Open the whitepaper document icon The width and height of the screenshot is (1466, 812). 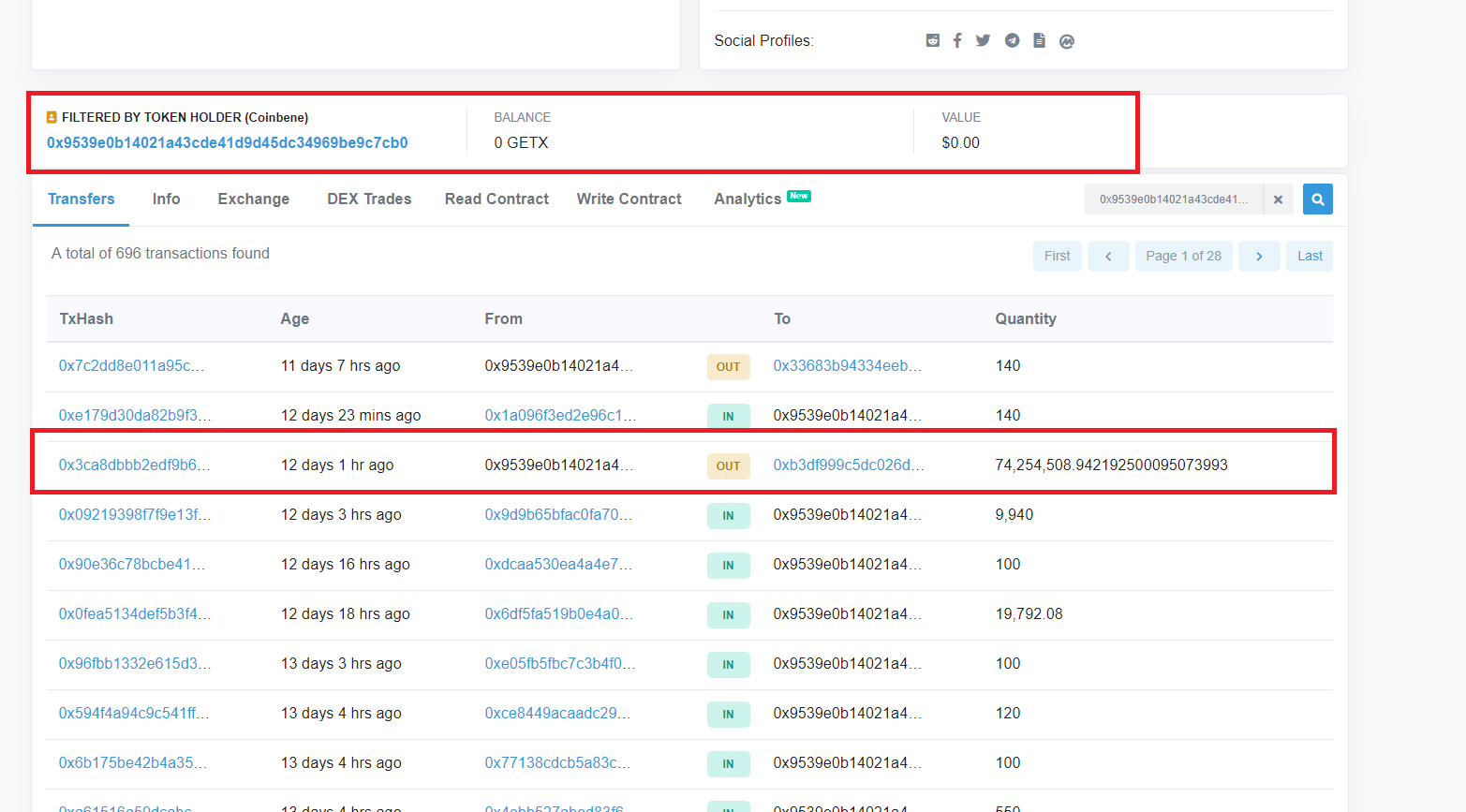coord(1039,40)
